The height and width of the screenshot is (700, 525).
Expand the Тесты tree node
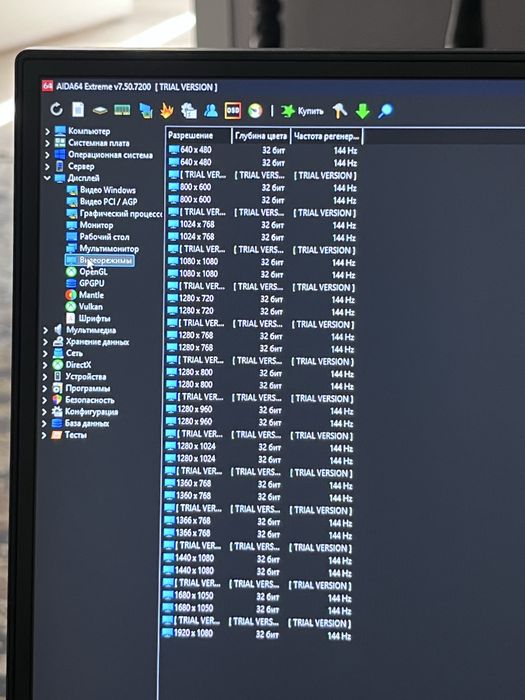click(x=44, y=435)
